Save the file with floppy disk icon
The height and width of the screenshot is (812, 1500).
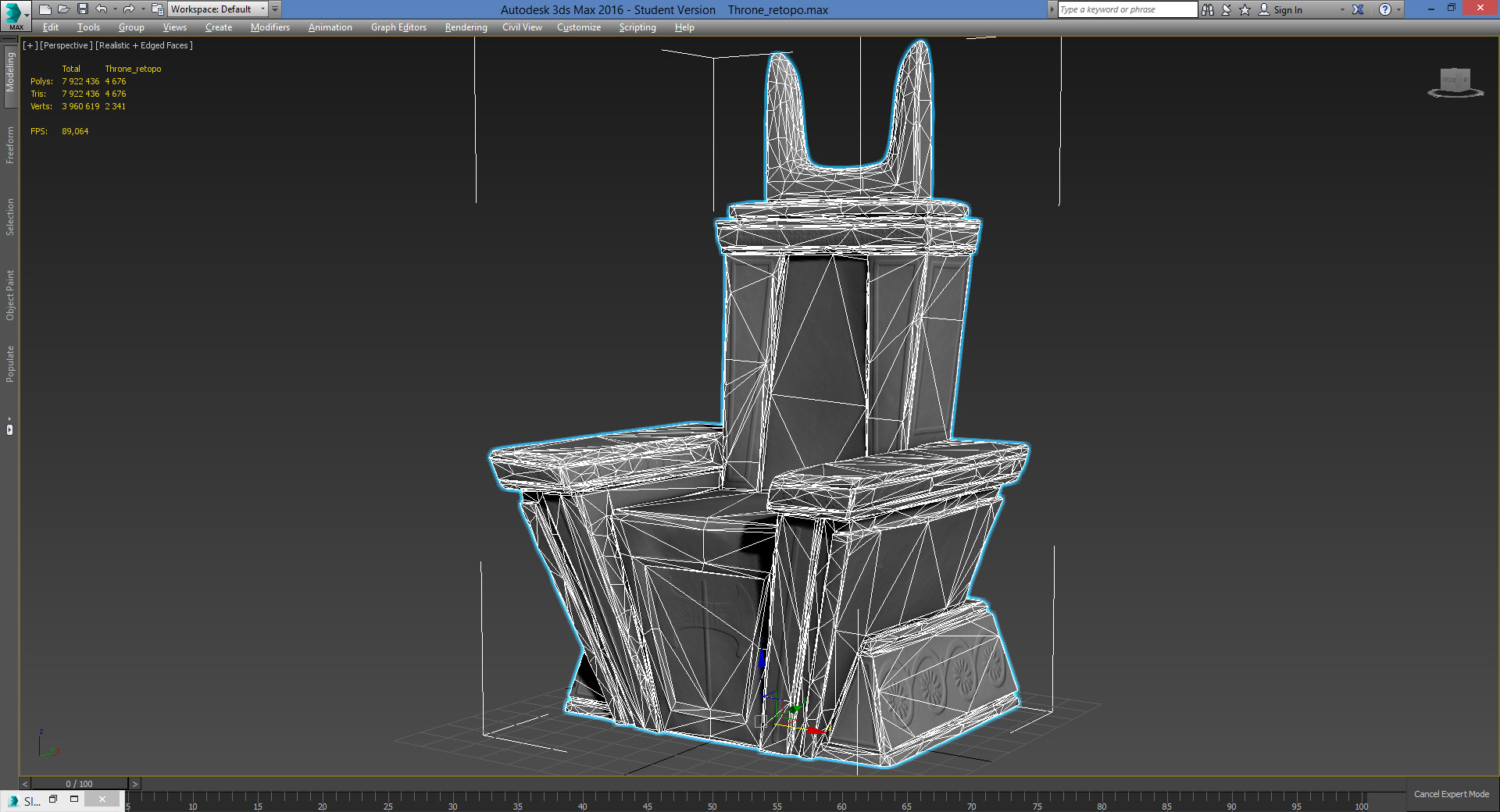point(83,9)
